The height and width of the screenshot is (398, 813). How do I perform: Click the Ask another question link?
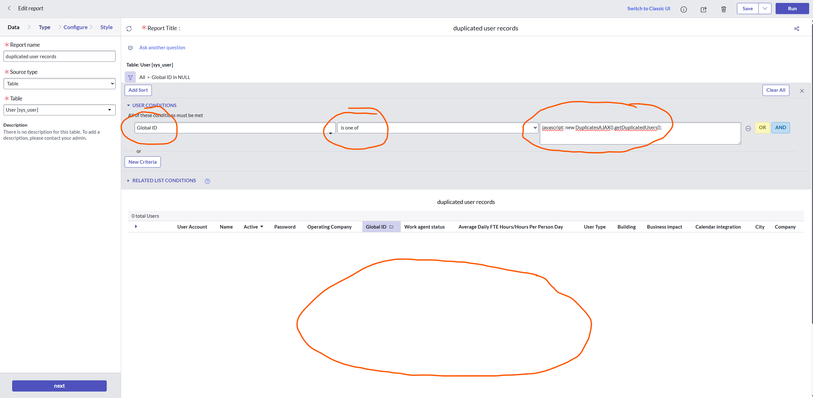[x=162, y=48]
